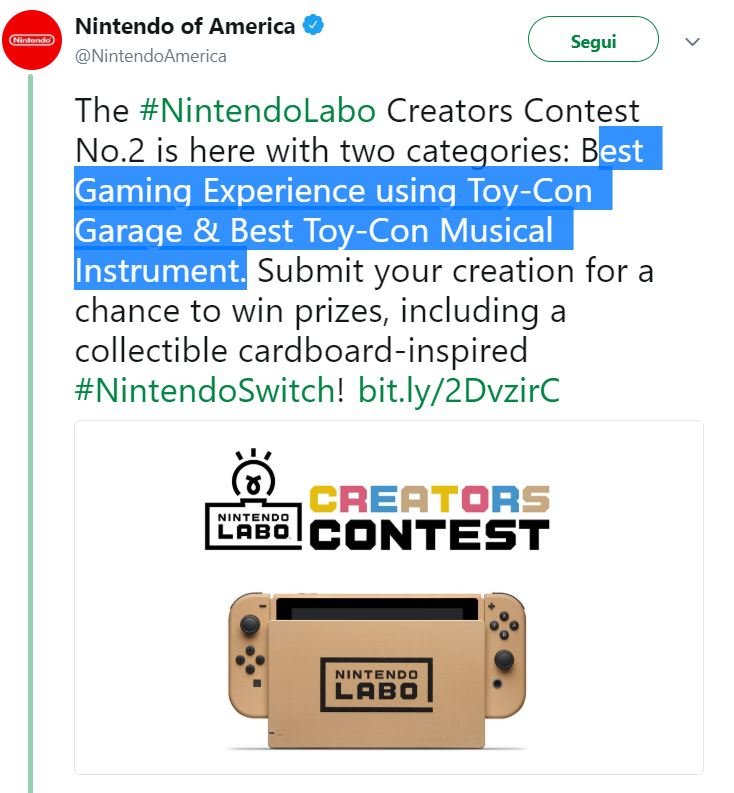
Task: Click the black CONTEST word in image
Action: pos(430,535)
